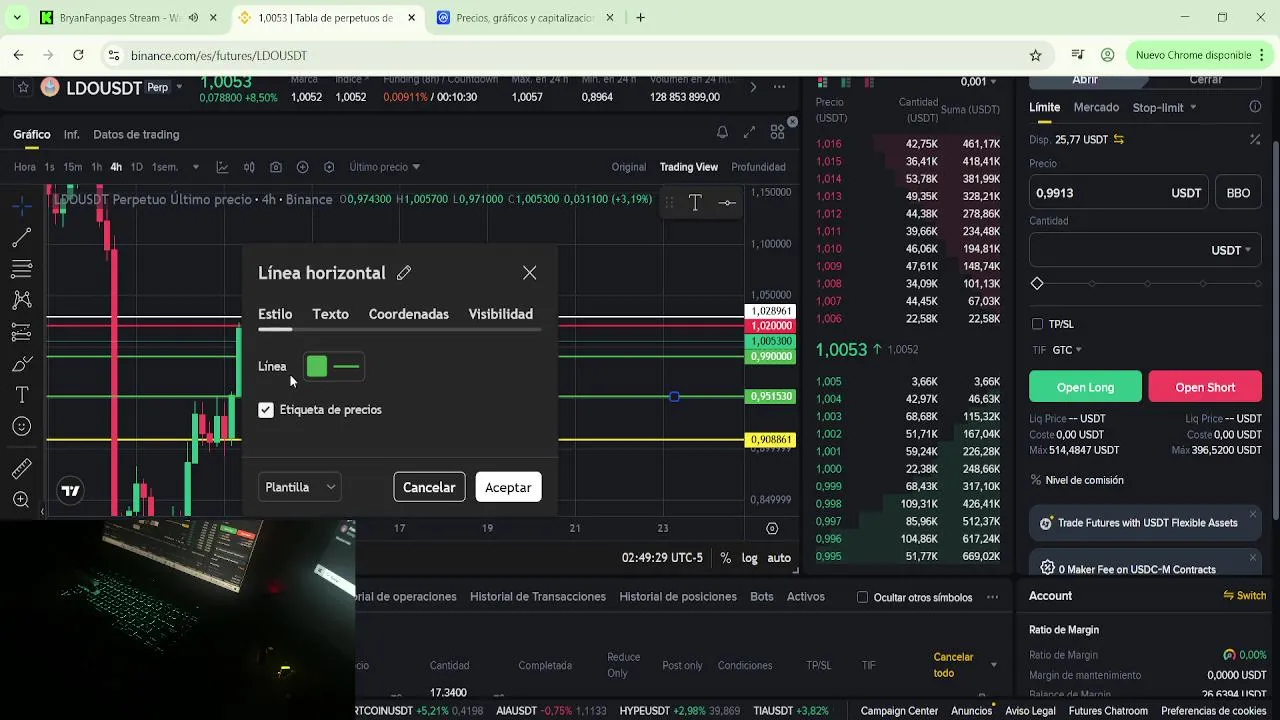This screenshot has height=720, width=1280.
Task: Select the brush drawing tool
Action: 21,364
